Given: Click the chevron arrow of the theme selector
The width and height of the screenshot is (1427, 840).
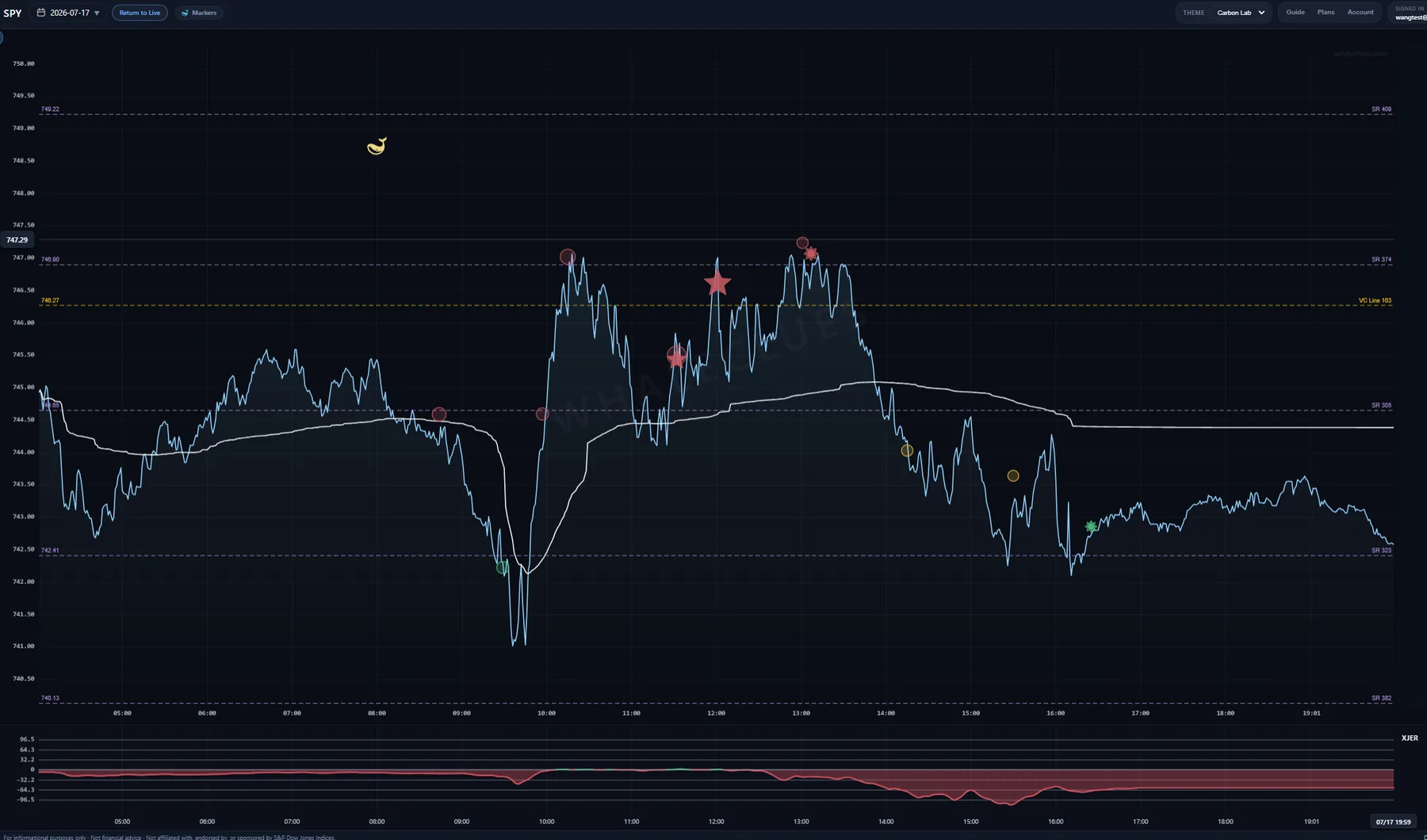Looking at the screenshot, I should tap(1261, 13).
